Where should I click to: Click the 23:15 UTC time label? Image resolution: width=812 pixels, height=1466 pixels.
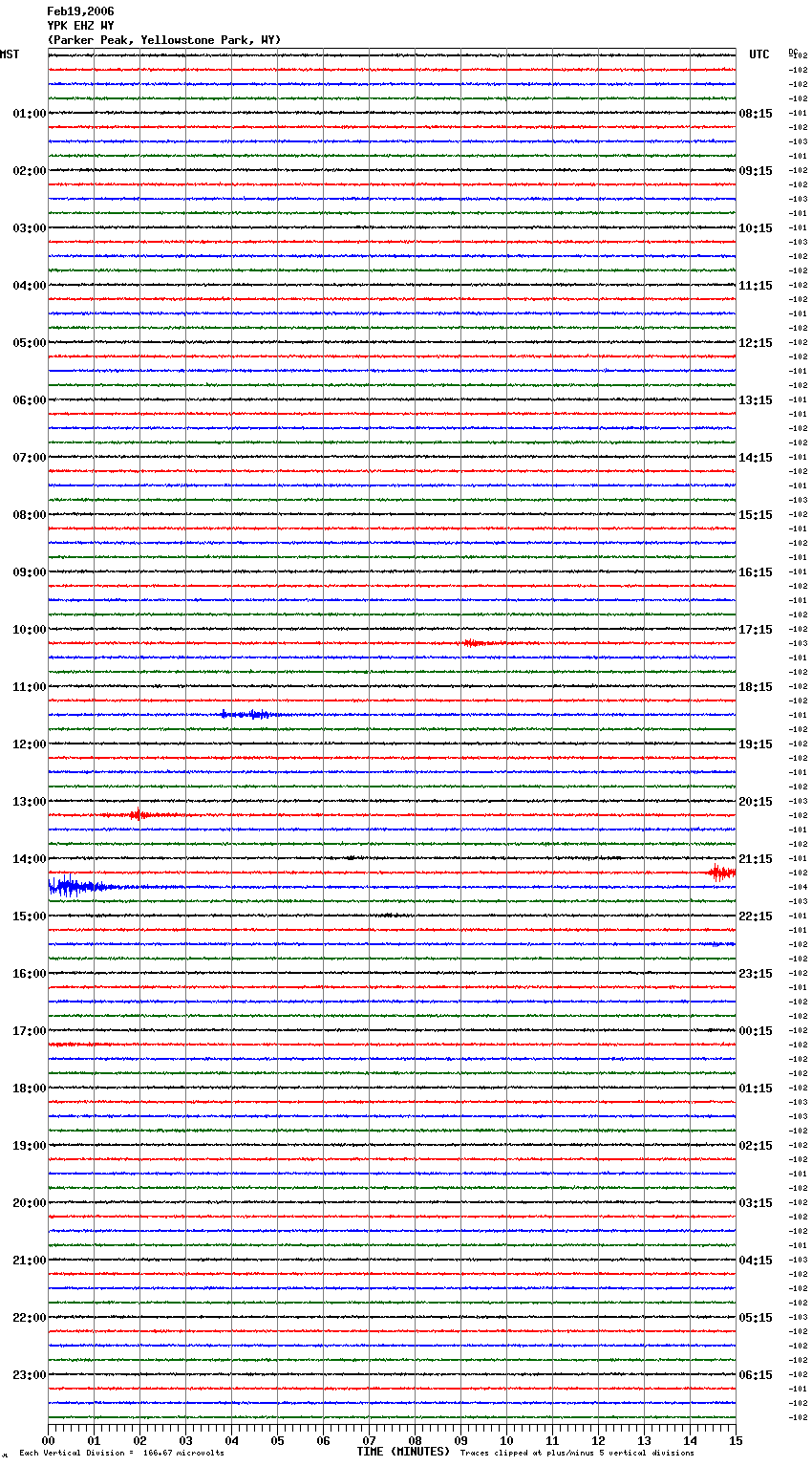point(756,974)
